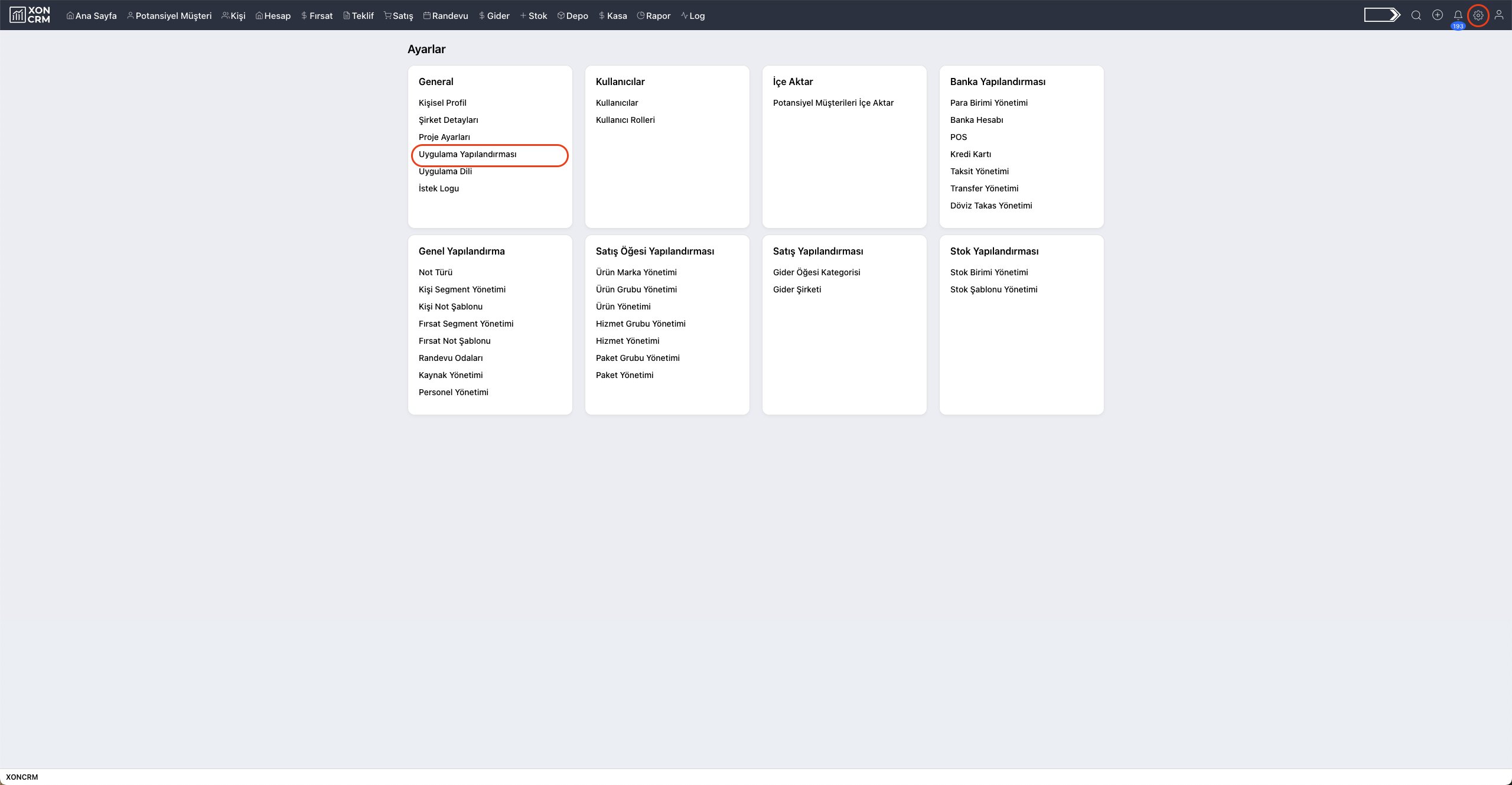This screenshot has height=785, width=1512.
Task: Click Ürün Marka Yönetimi link
Action: [636, 272]
